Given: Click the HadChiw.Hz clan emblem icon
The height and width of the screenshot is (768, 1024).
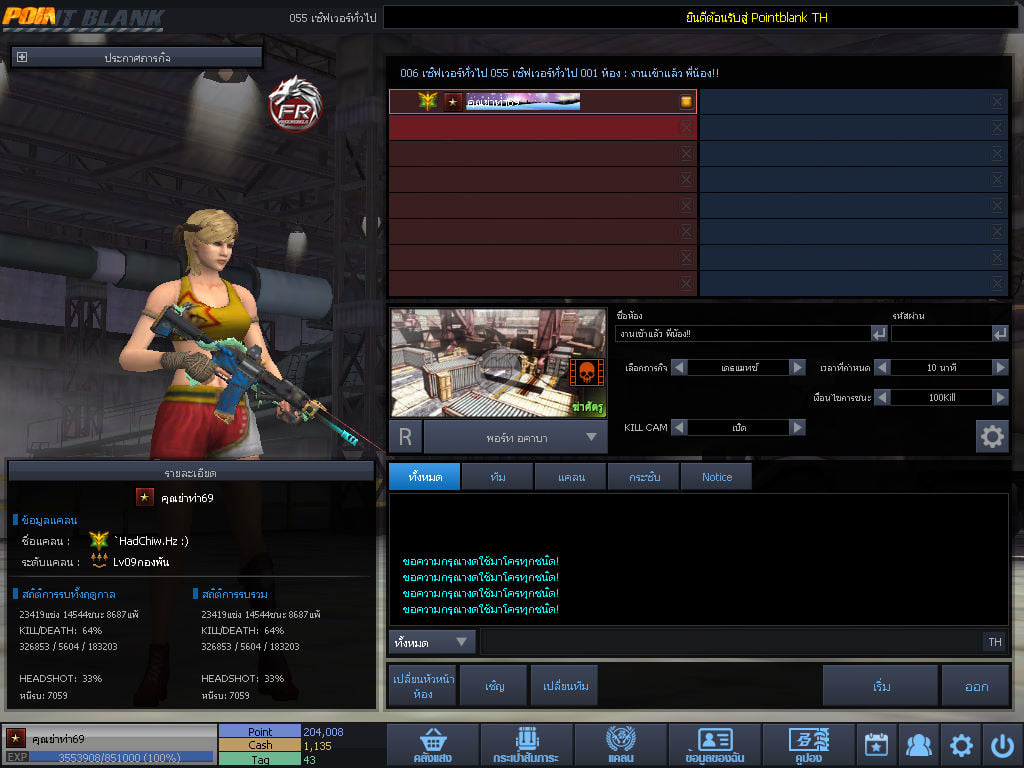Looking at the screenshot, I should [x=99, y=540].
